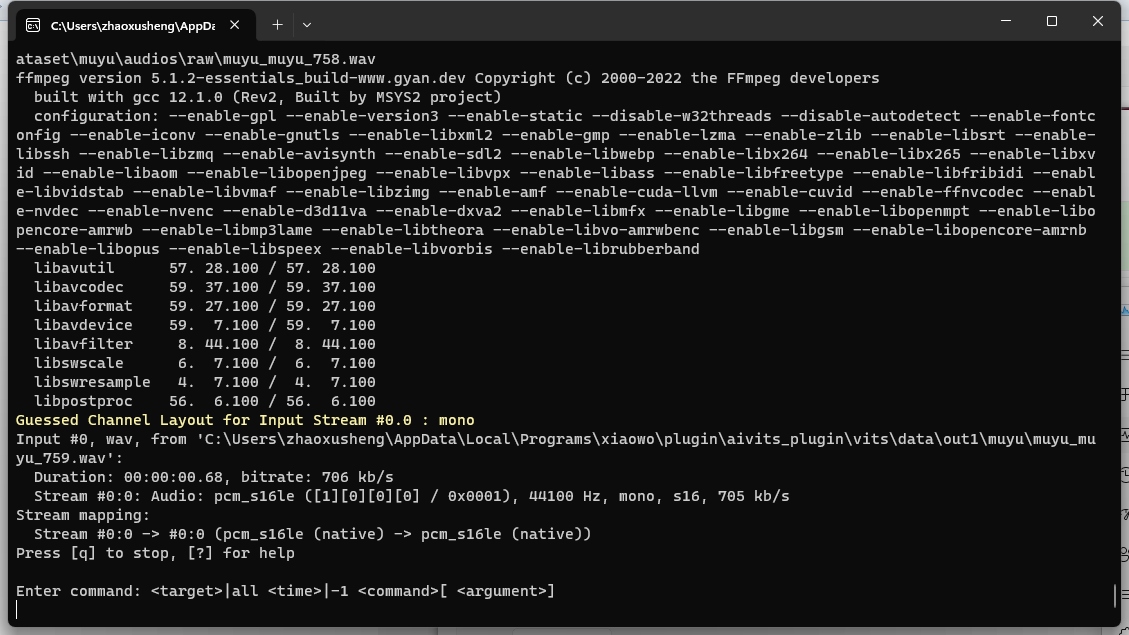The image size is (1129, 635).
Task: Click the 'libpostproc' version row
Action: [x=204, y=401]
